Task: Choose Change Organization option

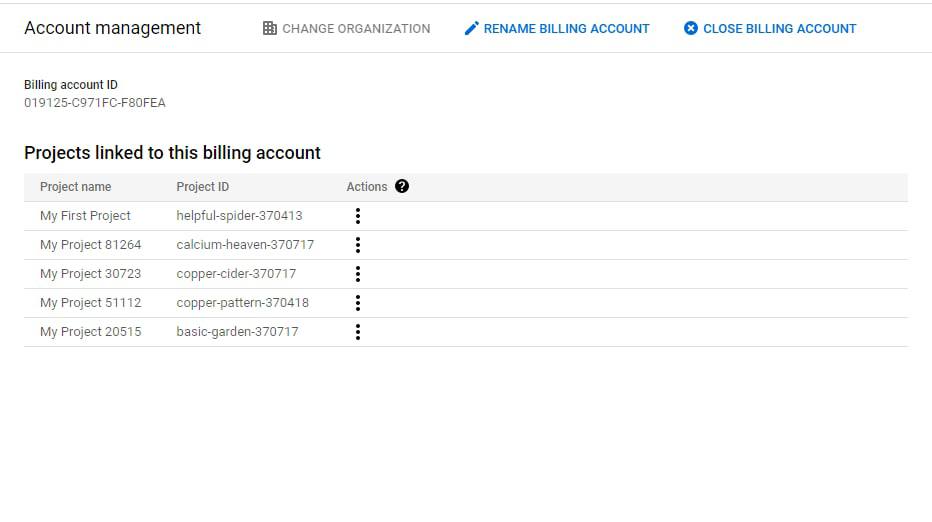Action: (x=347, y=29)
